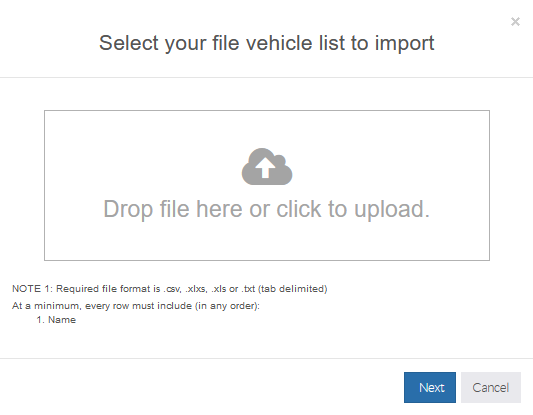The height and width of the screenshot is (415, 533).
Task: Click the '(in any order)' text
Action: click(x=227, y=306)
